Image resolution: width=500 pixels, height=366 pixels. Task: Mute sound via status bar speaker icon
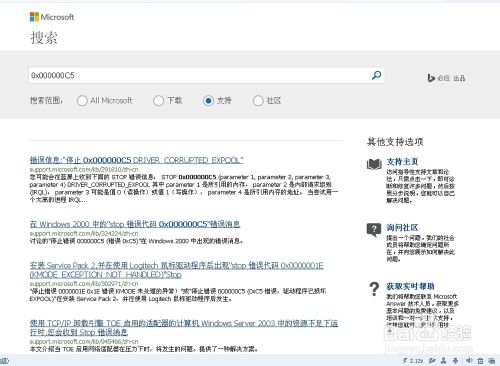[469, 360]
